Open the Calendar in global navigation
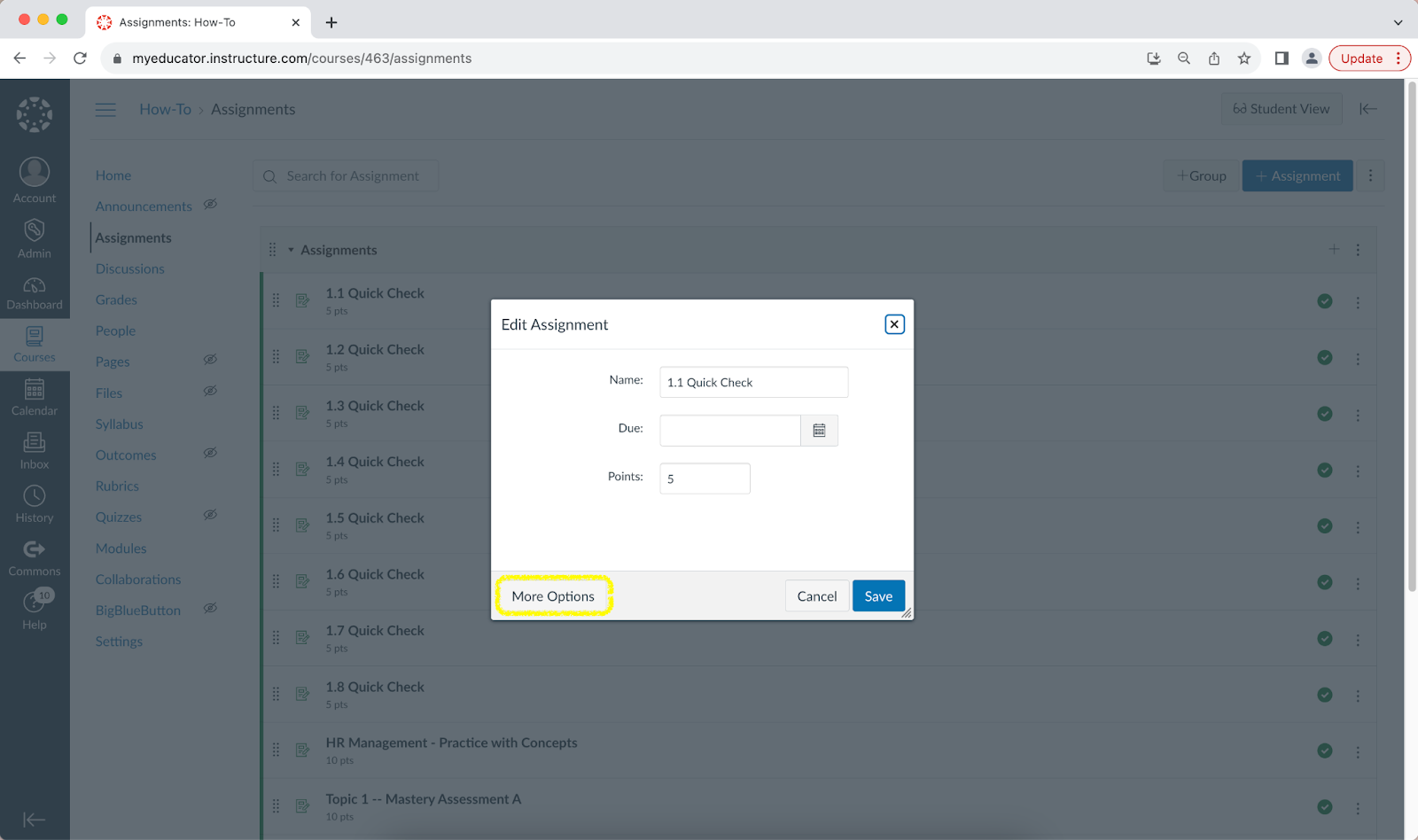This screenshot has width=1418, height=840. [35, 397]
